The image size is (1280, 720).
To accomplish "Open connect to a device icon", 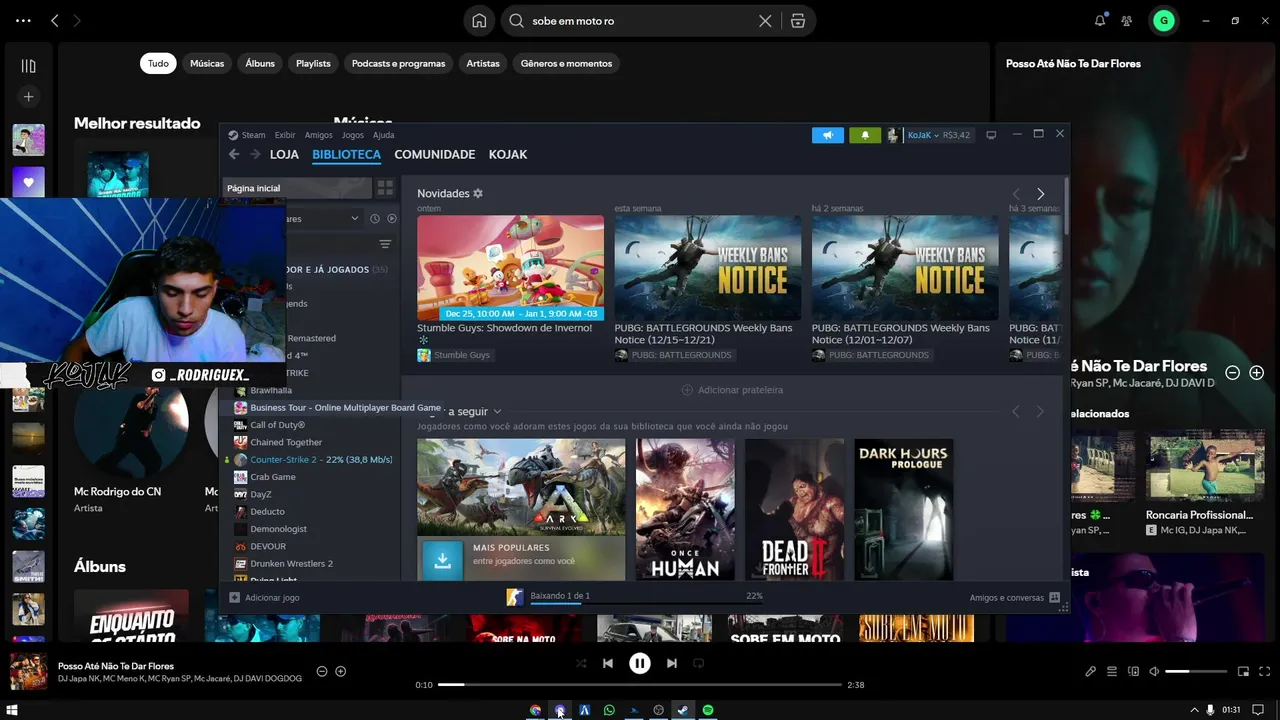I will click(1133, 671).
